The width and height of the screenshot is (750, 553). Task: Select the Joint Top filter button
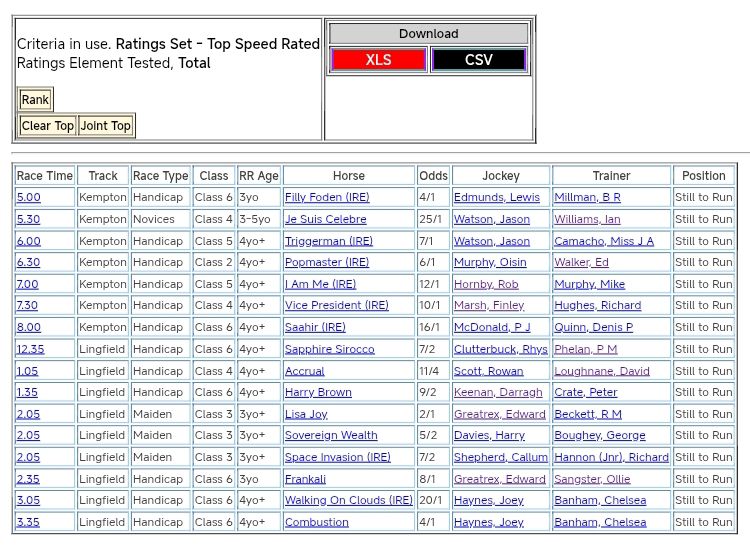click(x=106, y=126)
